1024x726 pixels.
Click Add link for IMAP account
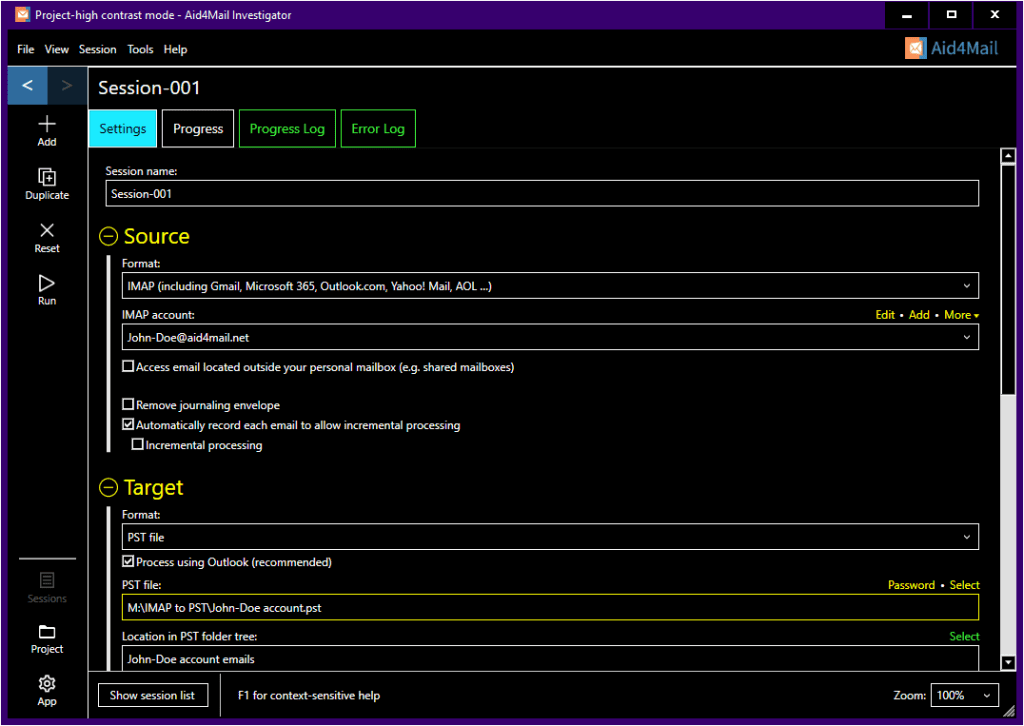tap(919, 315)
